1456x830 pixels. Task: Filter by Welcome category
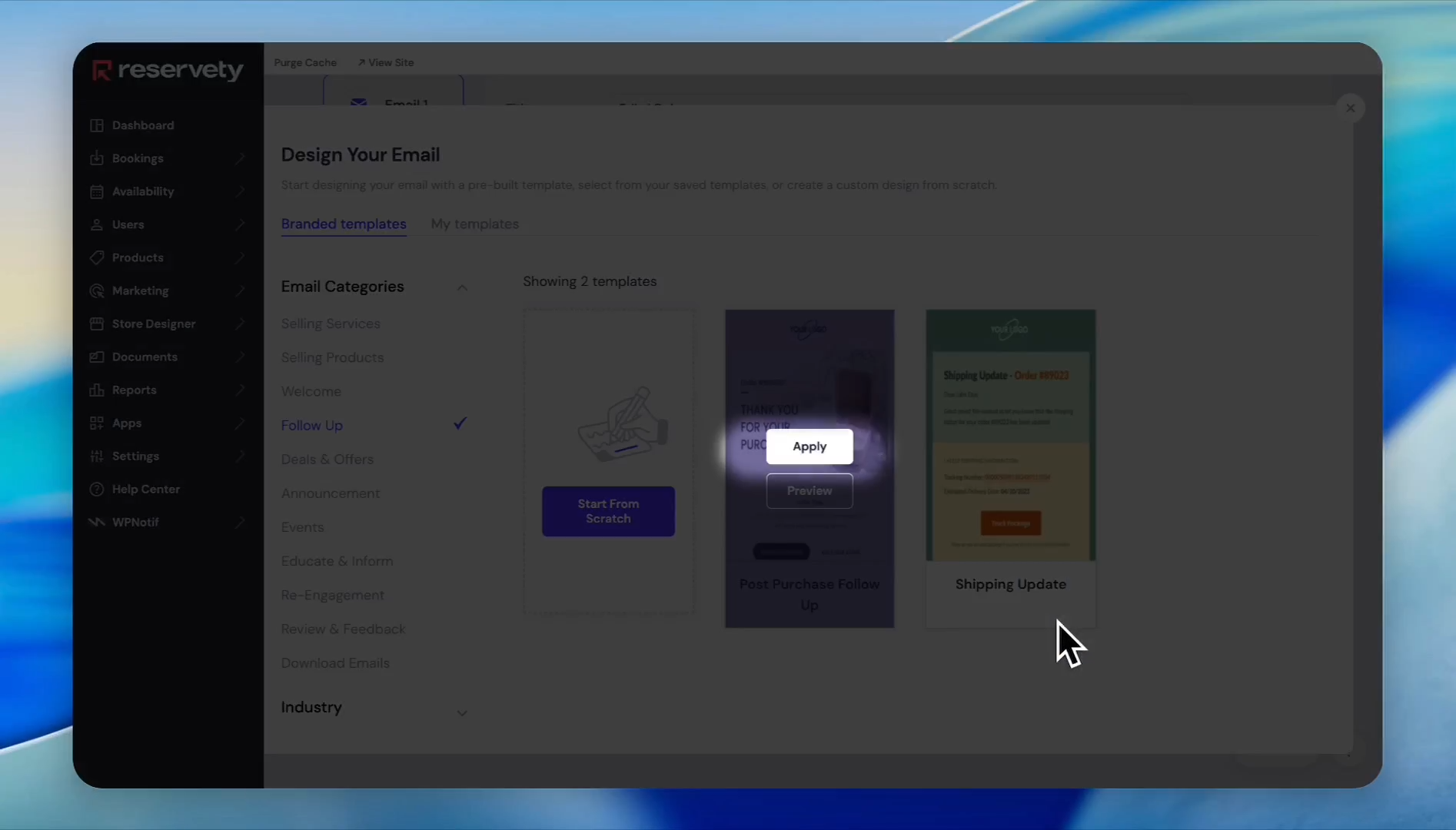pos(311,391)
